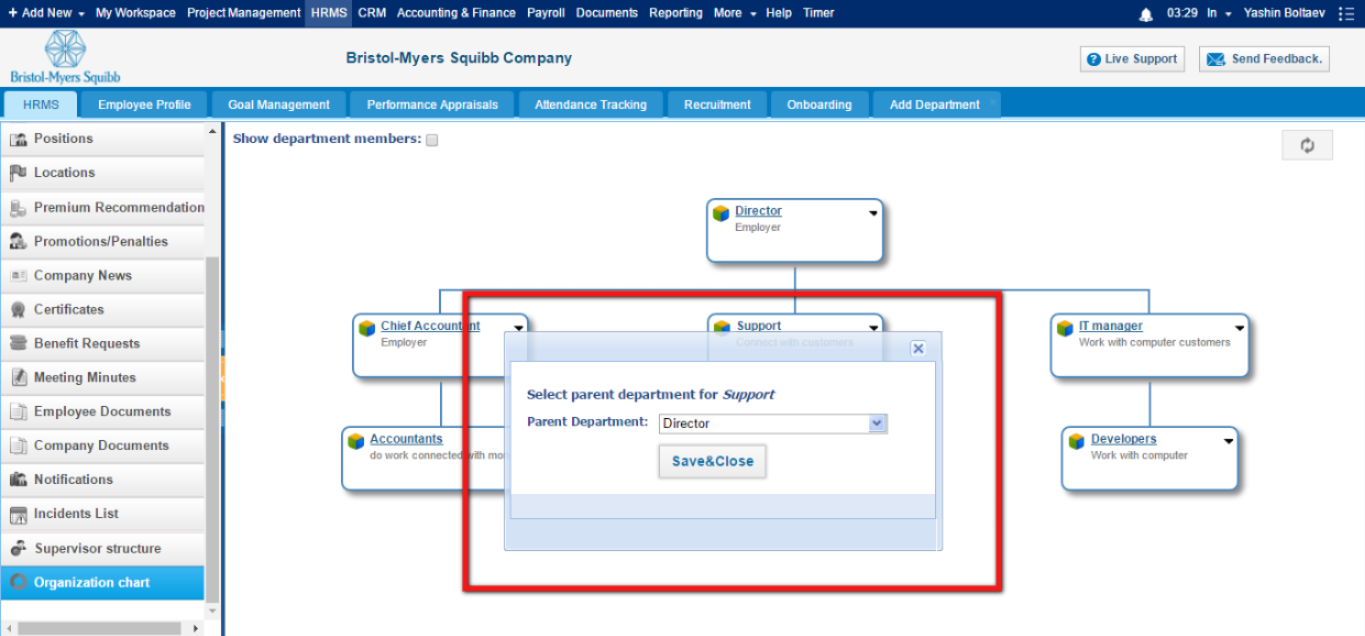
Task: Open the IT manager department link
Action: pos(1110,326)
